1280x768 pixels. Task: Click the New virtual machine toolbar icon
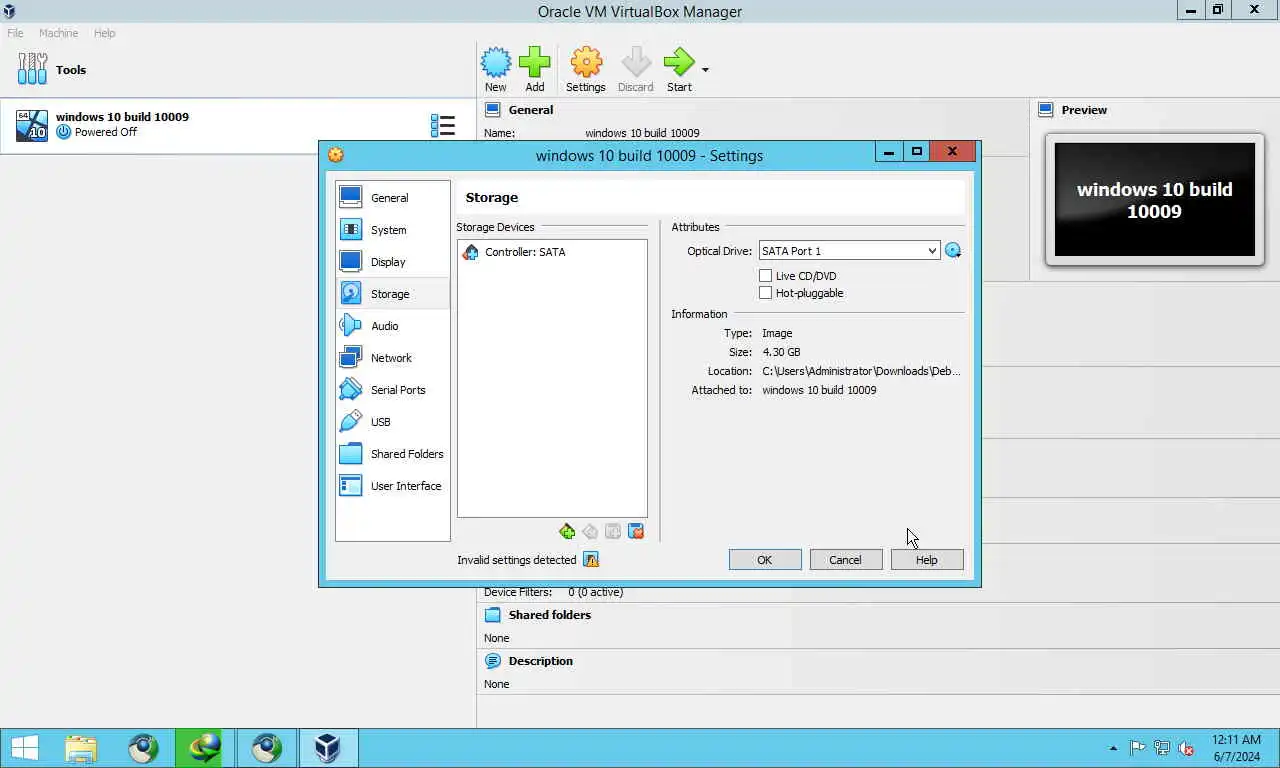tap(495, 63)
